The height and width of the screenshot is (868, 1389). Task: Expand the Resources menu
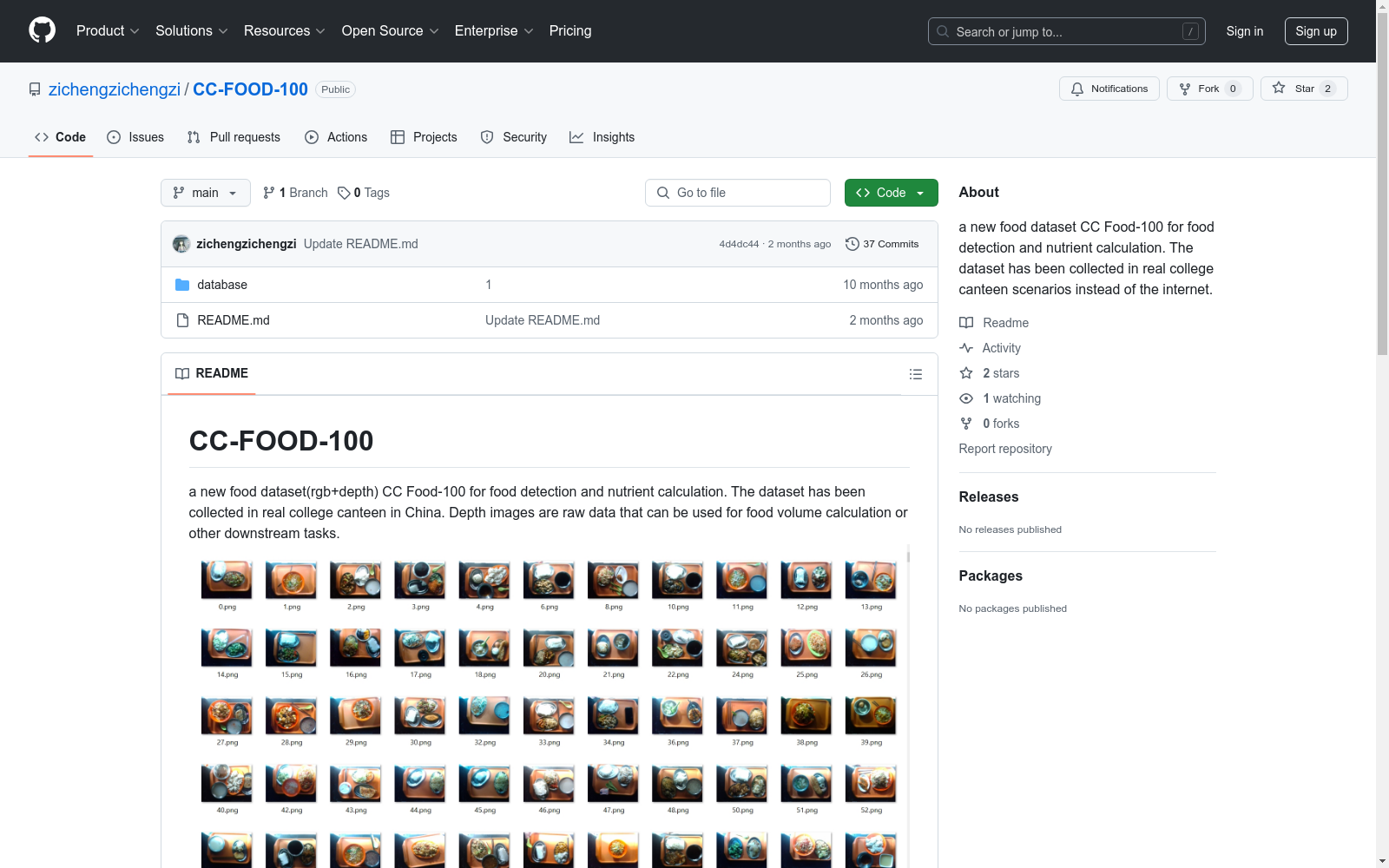coord(285,31)
